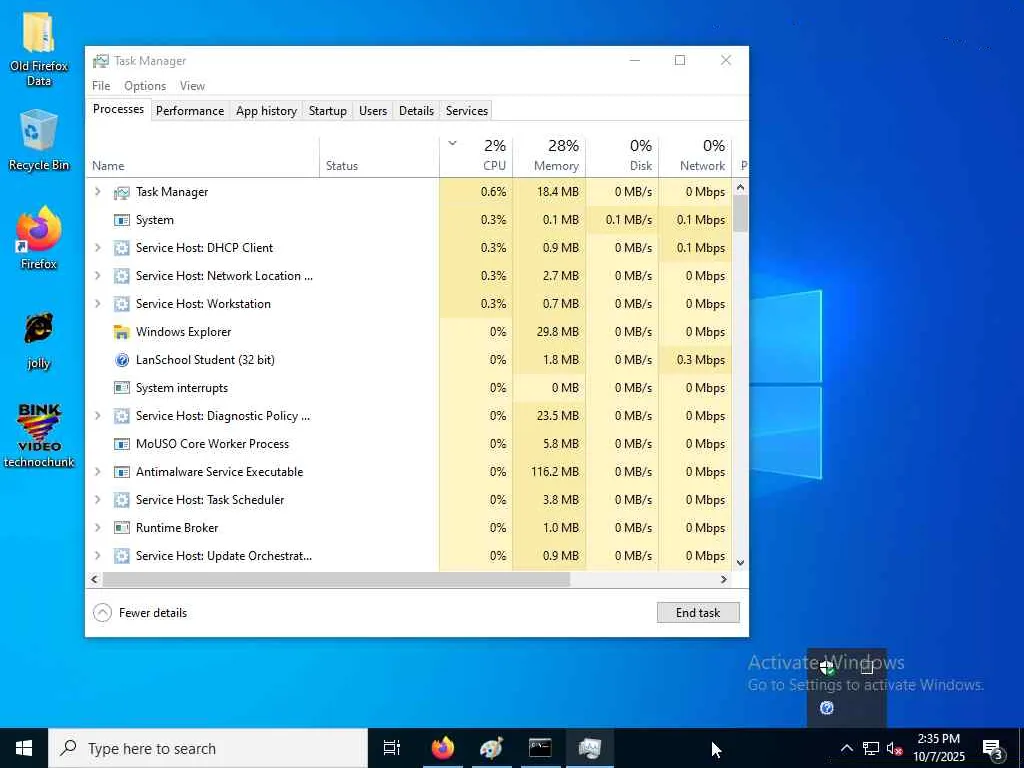
Task: Switch to the Performance tab
Action: tap(190, 111)
